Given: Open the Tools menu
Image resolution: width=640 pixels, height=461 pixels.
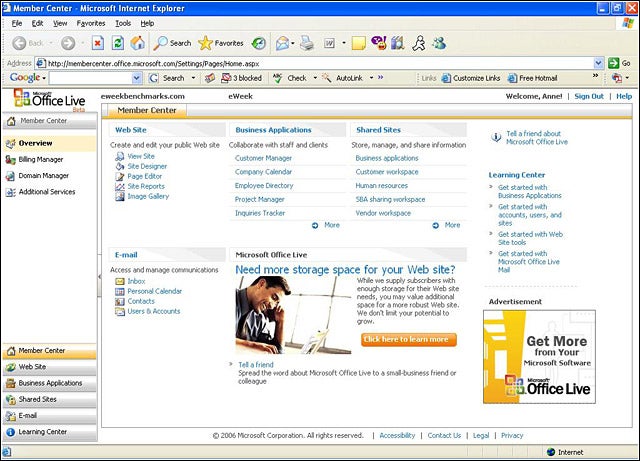Looking at the screenshot, I should tap(123, 23).
